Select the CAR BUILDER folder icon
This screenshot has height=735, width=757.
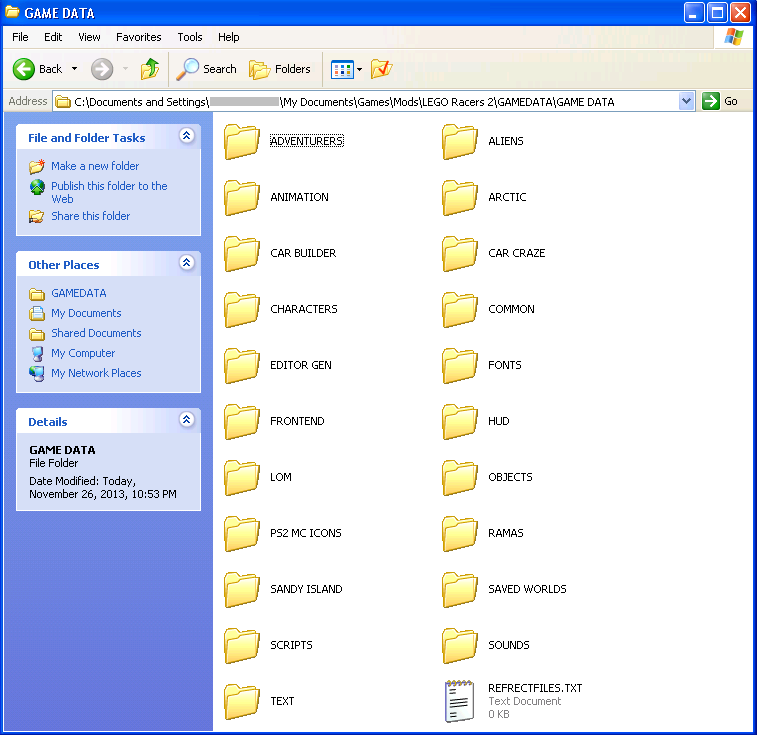click(x=242, y=253)
